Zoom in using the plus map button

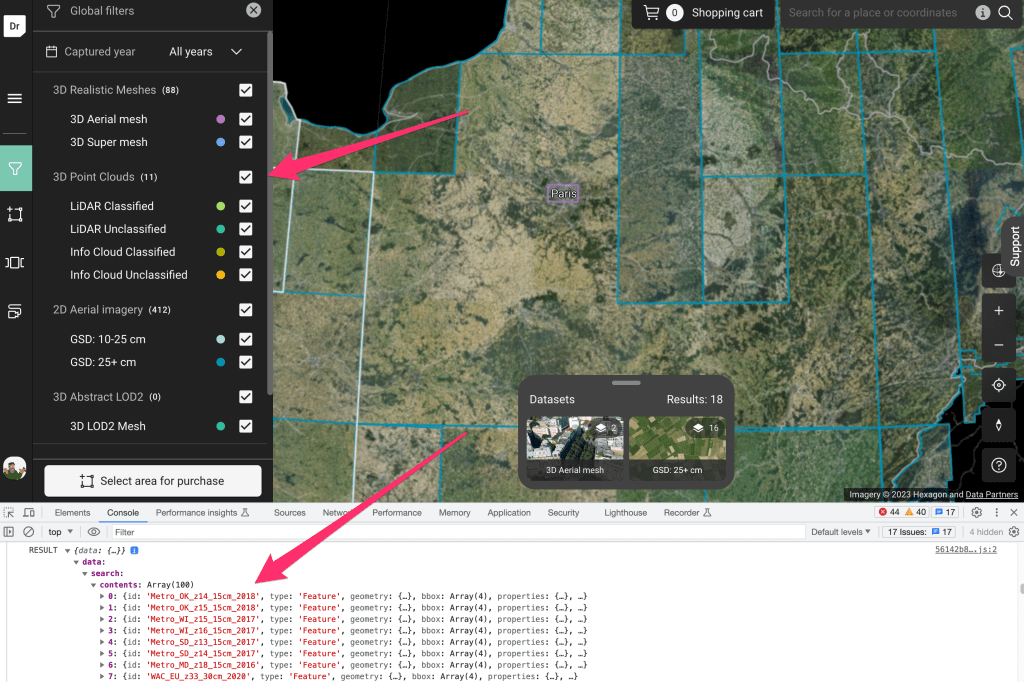pos(998,311)
